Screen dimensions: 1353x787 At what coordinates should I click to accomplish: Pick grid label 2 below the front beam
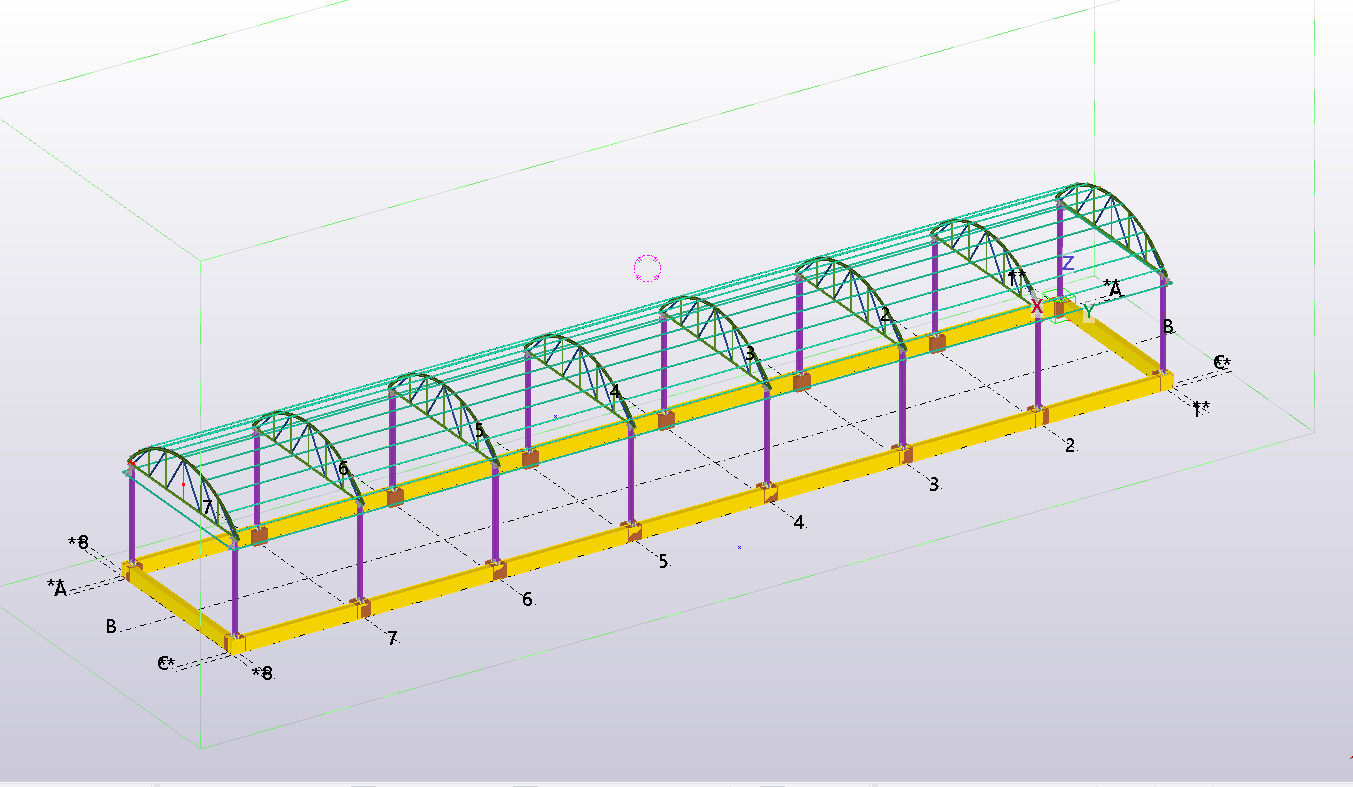(x=1070, y=445)
